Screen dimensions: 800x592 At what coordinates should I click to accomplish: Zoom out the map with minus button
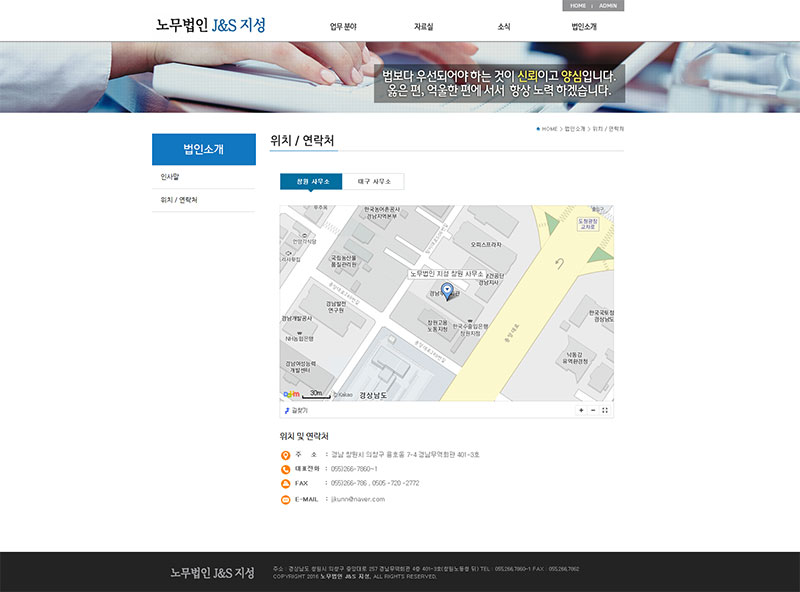(593, 410)
